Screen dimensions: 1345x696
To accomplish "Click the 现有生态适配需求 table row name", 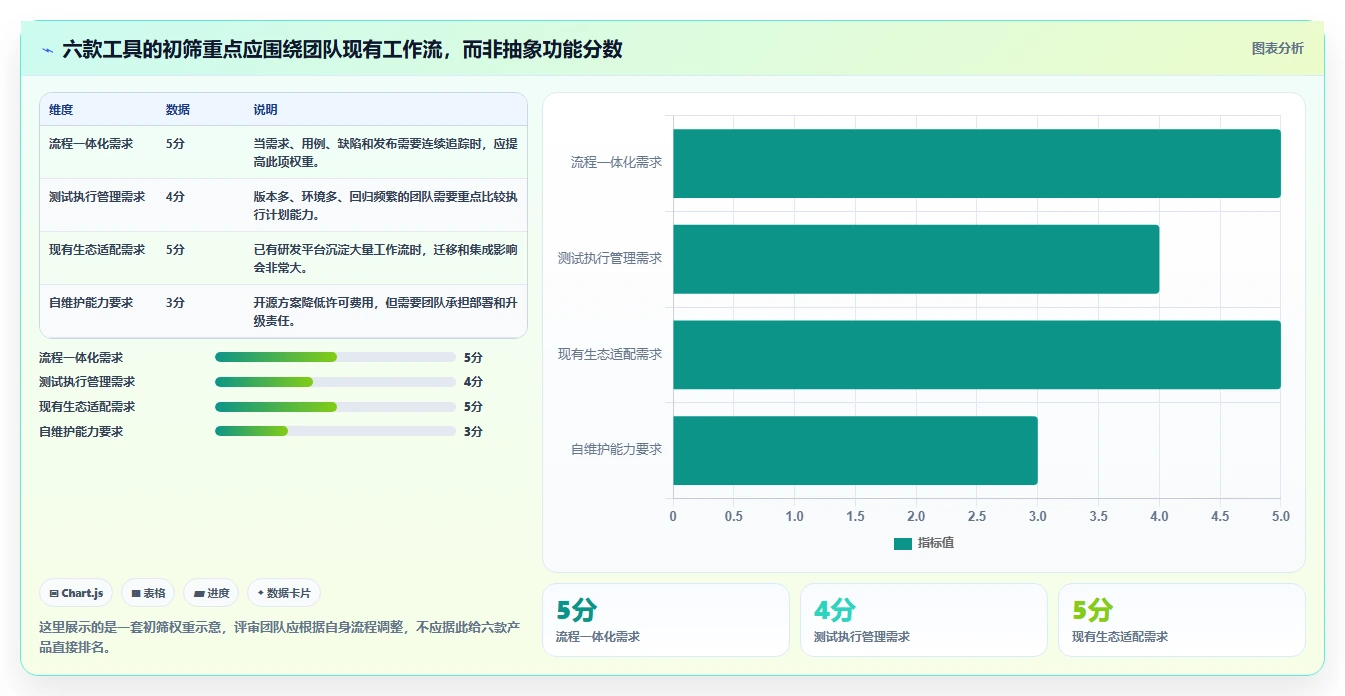I will pyautogui.click(x=97, y=250).
